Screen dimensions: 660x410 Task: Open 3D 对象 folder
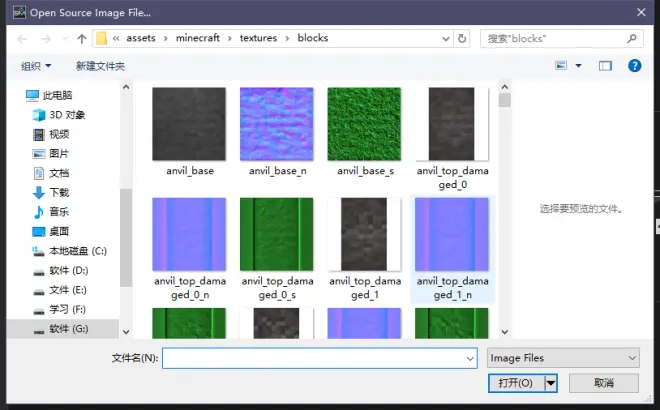click(x=59, y=114)
